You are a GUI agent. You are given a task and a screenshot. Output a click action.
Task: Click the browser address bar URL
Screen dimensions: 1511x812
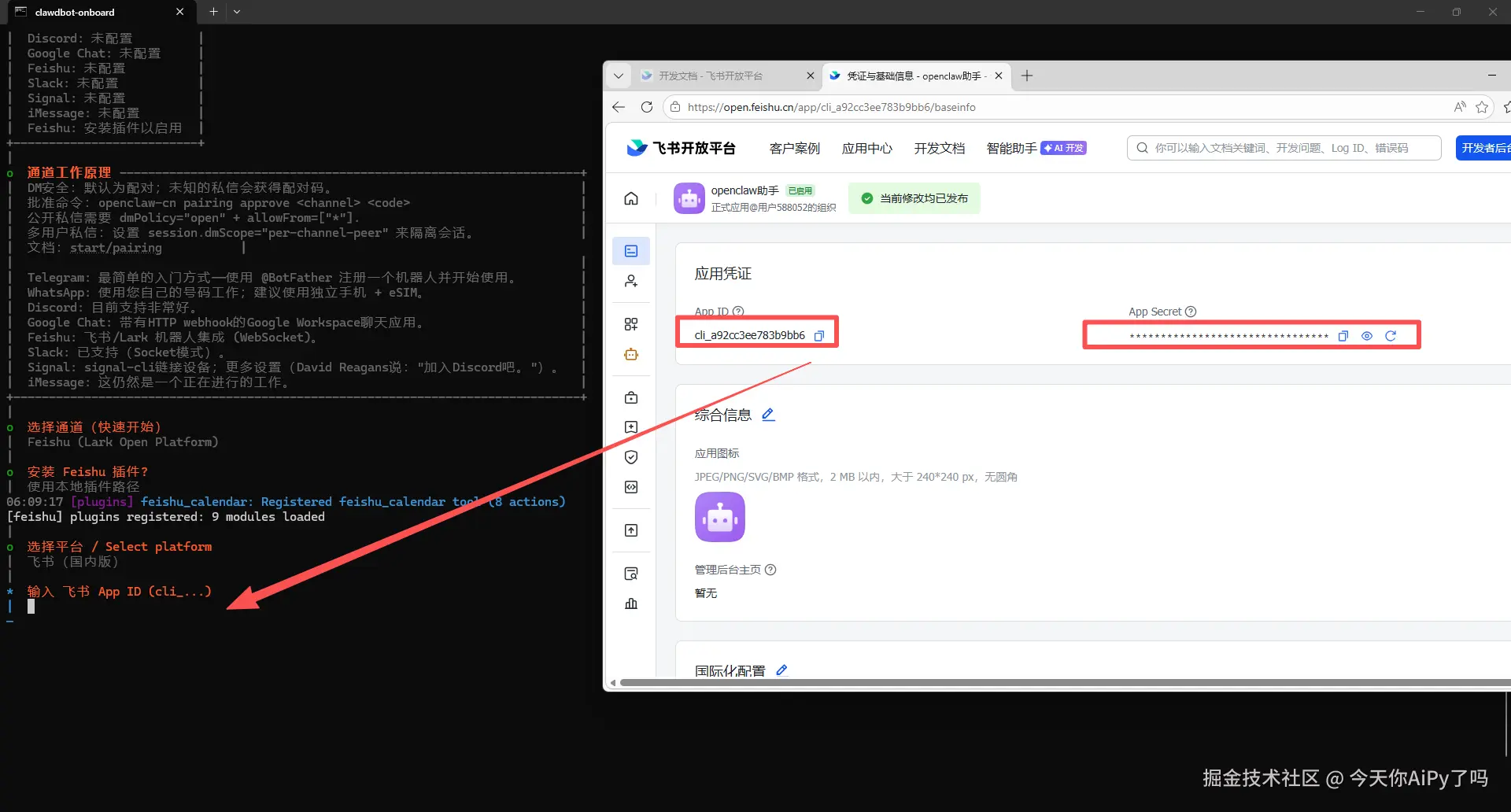click(x=832, y=107)
